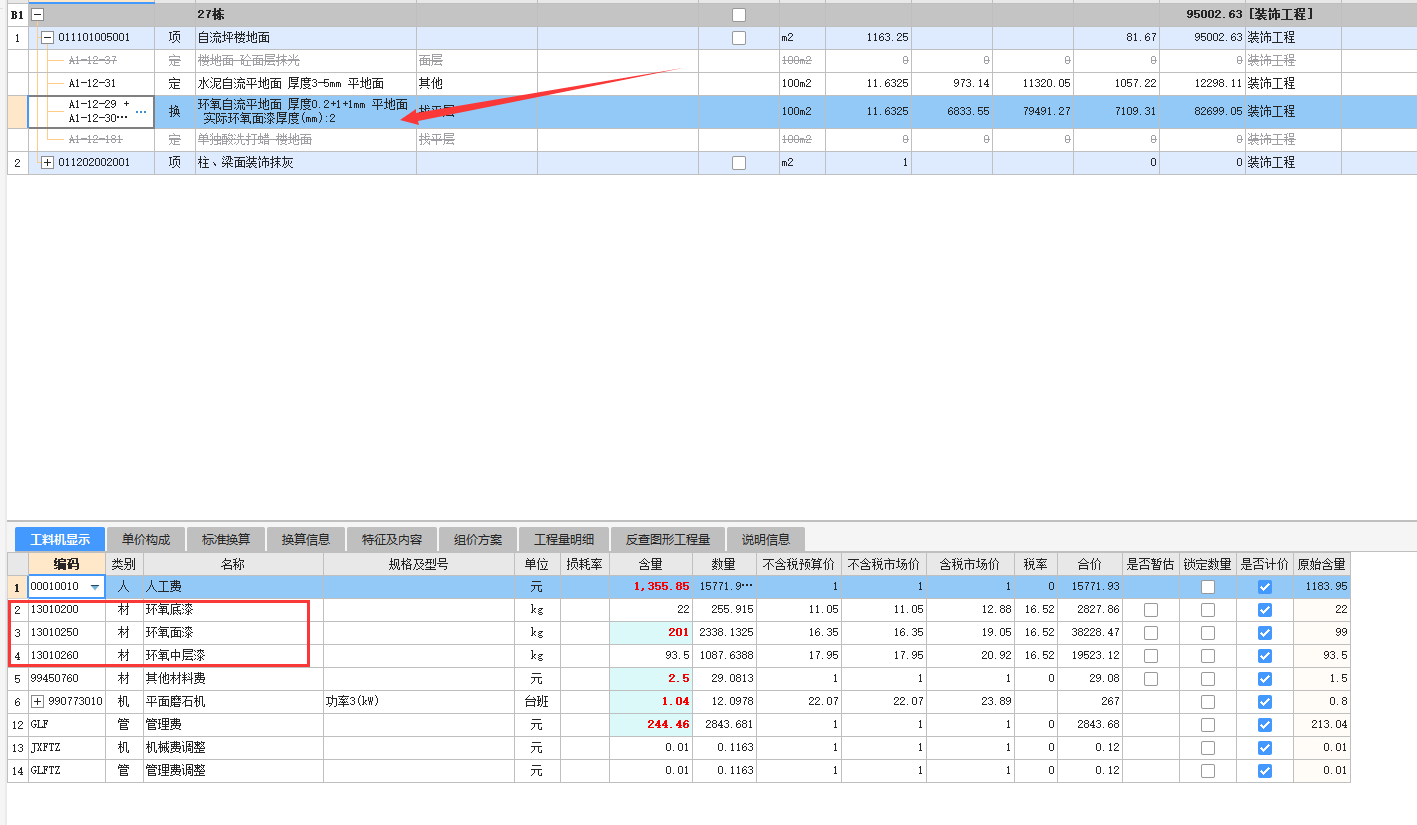Uncheck 是否计价 for 管理费调整 row
Image resolution: width=1417 pixels, height=825 pixels.
1265,770
